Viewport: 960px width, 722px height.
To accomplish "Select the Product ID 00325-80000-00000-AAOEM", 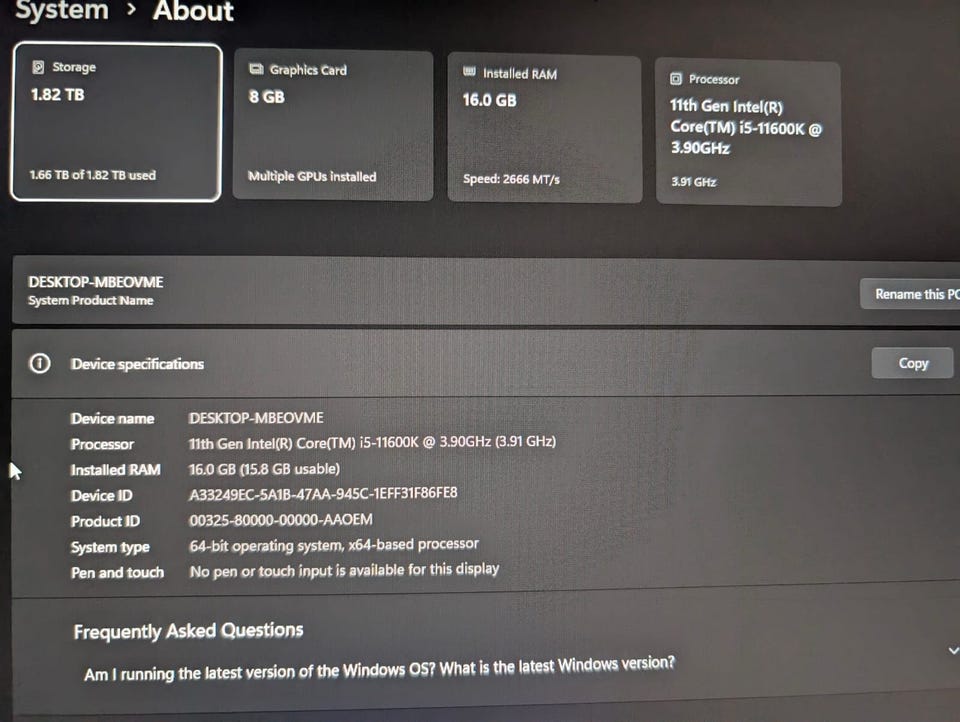I will 280,520.
